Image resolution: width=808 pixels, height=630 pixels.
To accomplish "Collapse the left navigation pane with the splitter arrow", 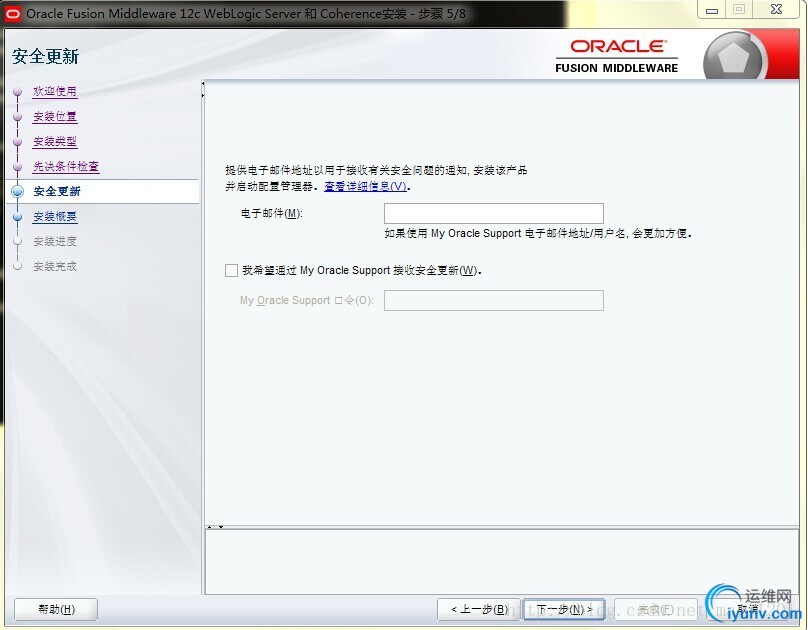I will 203,83.
